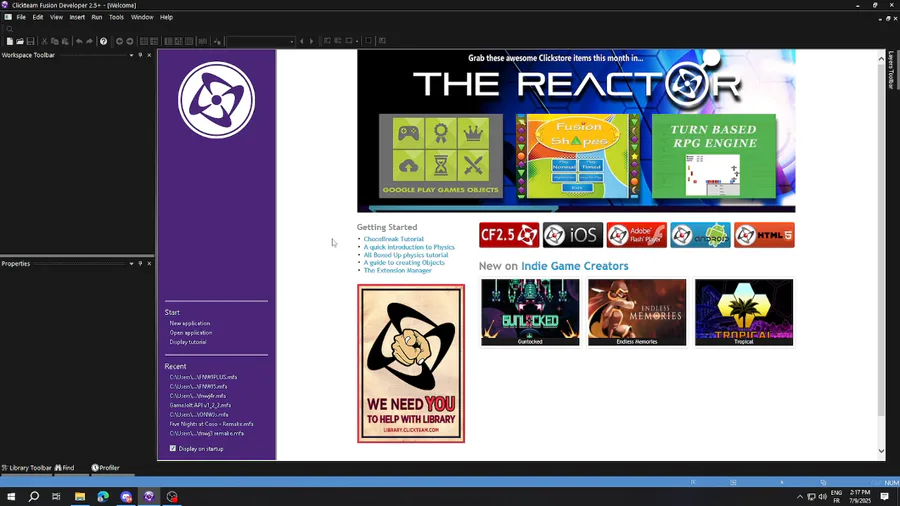Click Open application under Start
The height and width of the screenshot is (506, 900).
click(191, 332)
